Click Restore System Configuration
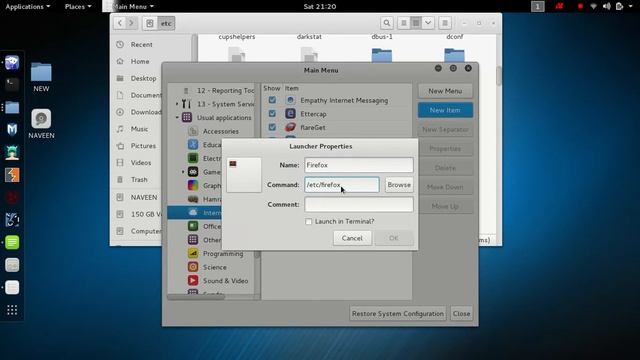 398,313
